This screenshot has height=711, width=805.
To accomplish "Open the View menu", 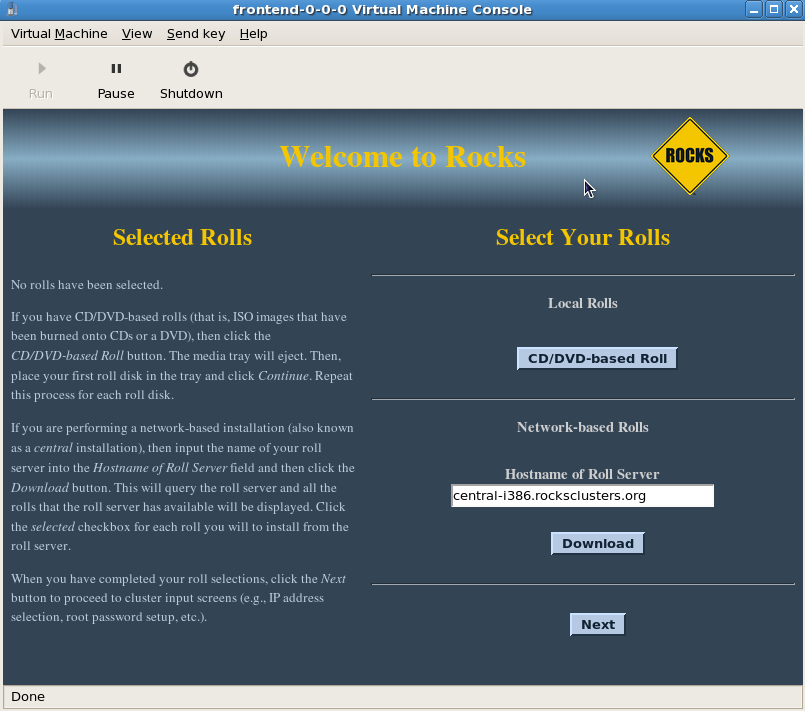I will point(137,34).
